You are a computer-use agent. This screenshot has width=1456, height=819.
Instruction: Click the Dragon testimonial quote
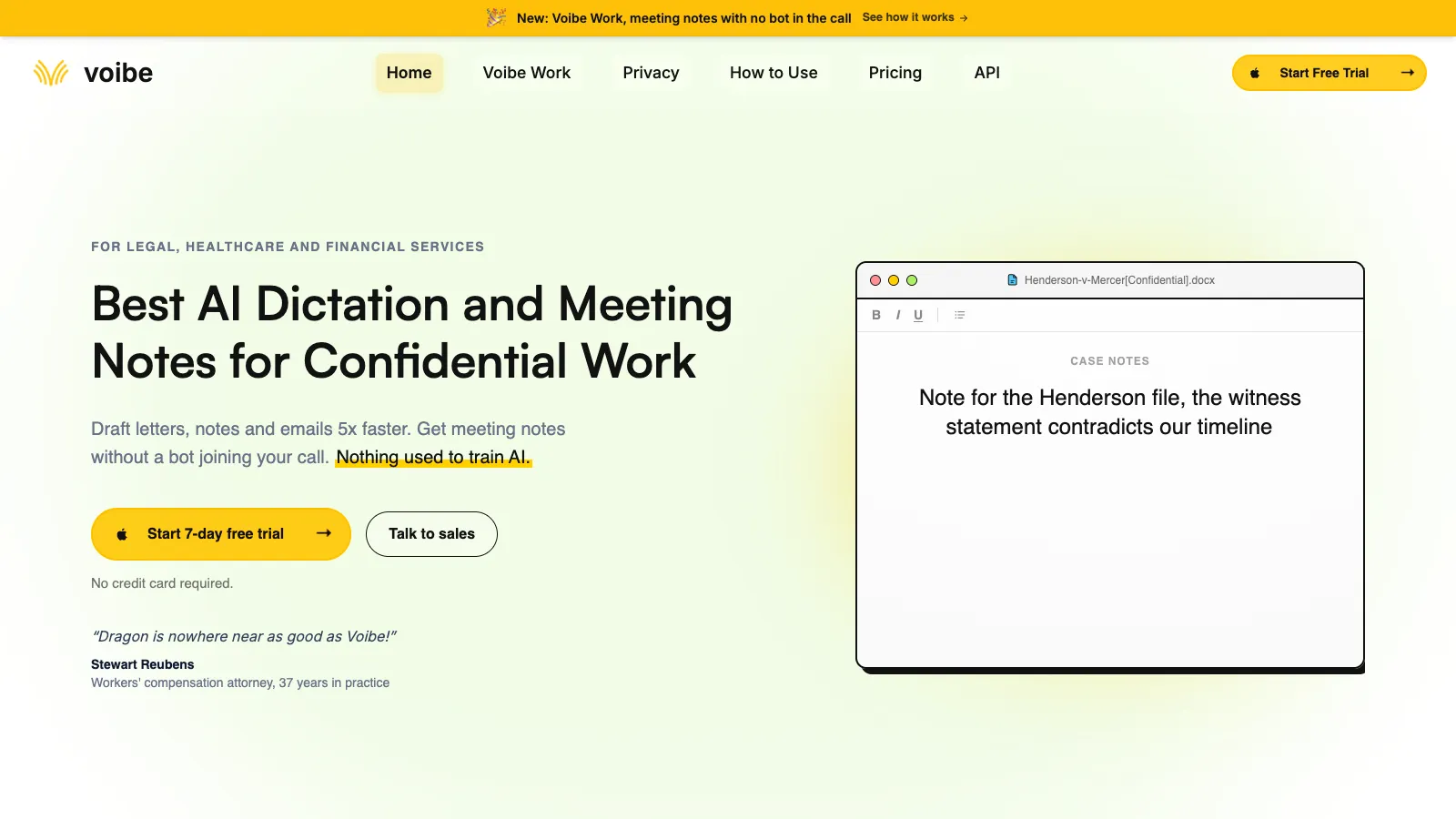coord(244,636)
